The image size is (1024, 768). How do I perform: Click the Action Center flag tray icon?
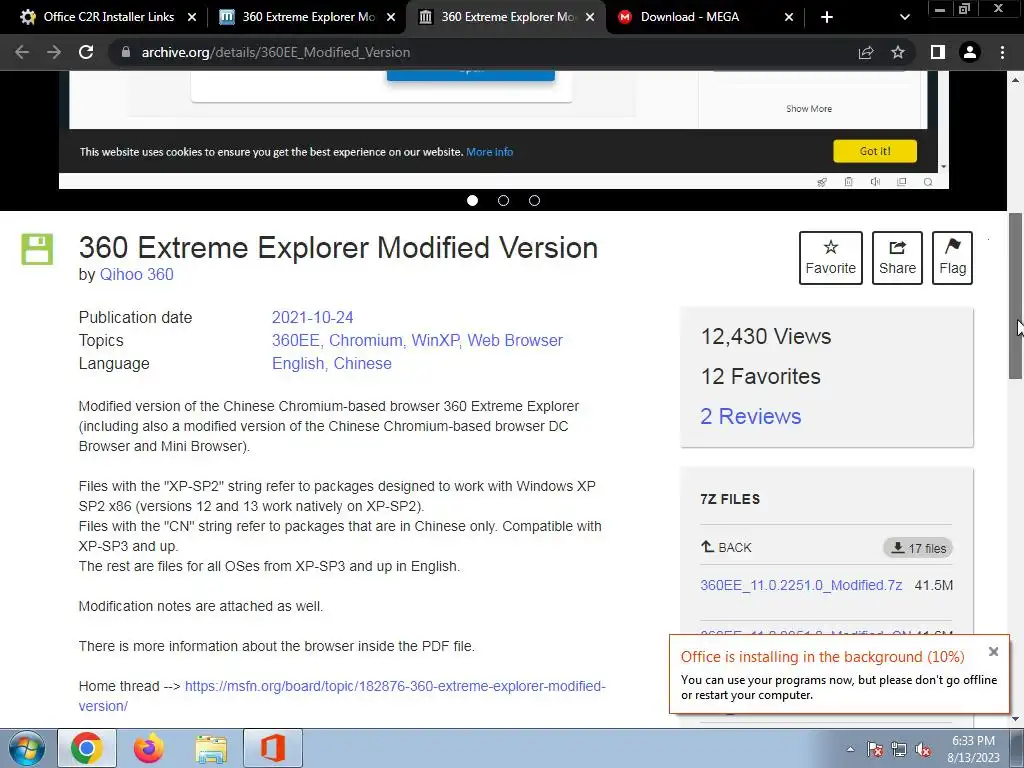coord(875,749)
